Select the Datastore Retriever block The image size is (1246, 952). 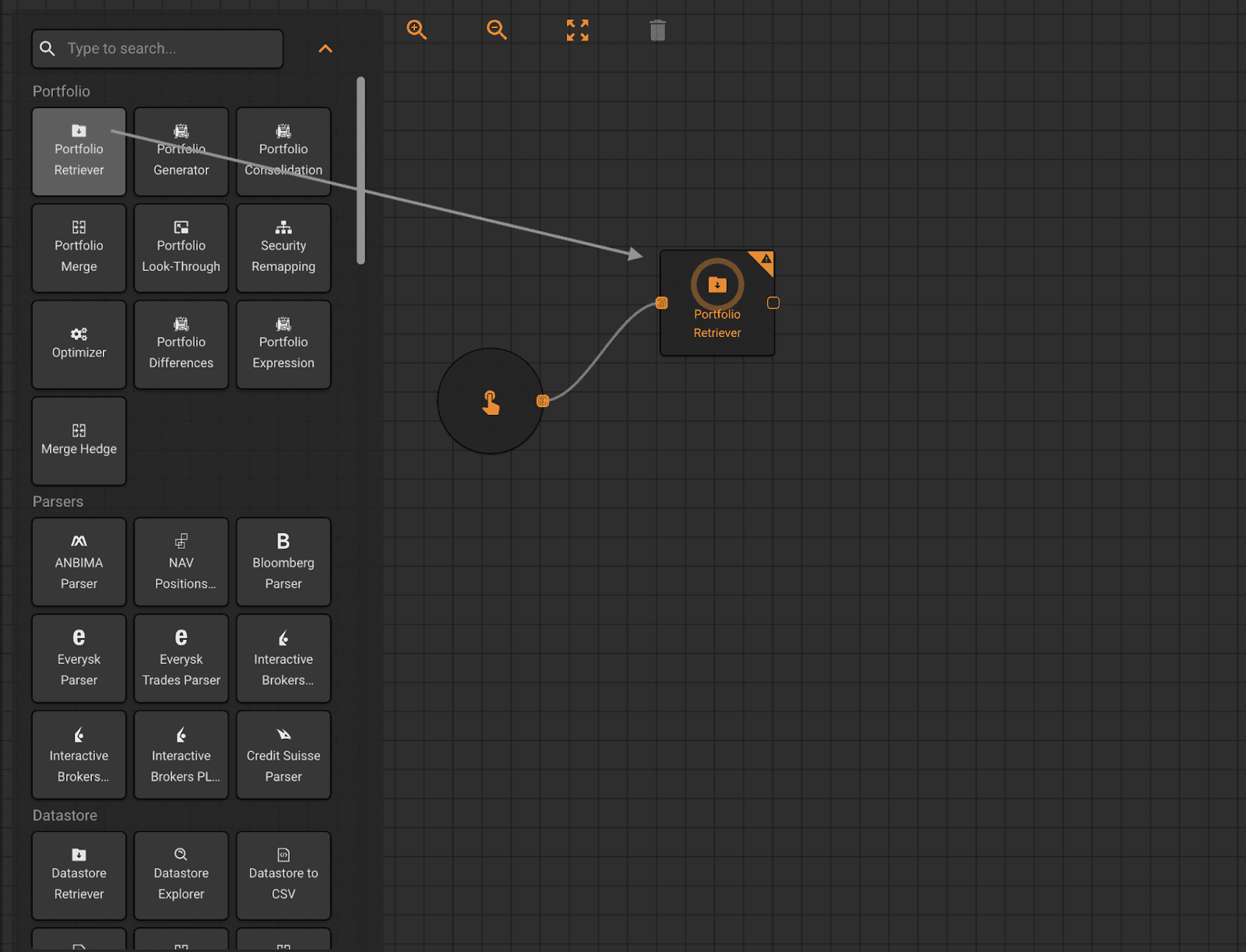[x=79, y=876]
